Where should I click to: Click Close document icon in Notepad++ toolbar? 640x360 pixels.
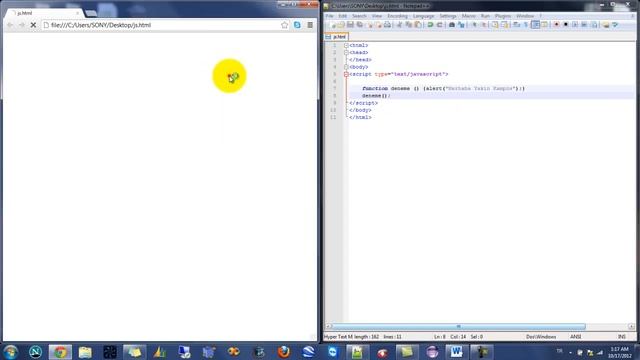370,25
